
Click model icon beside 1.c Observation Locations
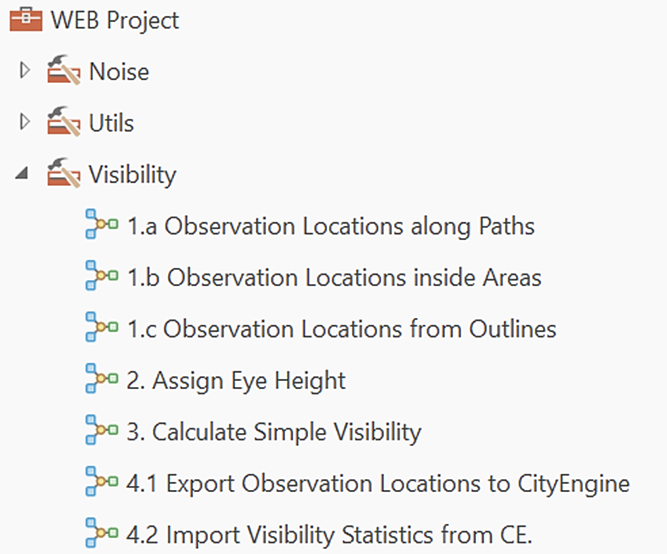click(102, 329)
